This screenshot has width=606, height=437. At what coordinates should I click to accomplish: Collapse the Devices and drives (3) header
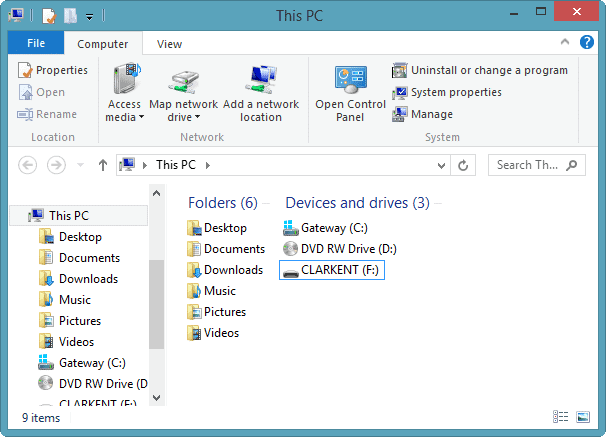coord(357,203)
